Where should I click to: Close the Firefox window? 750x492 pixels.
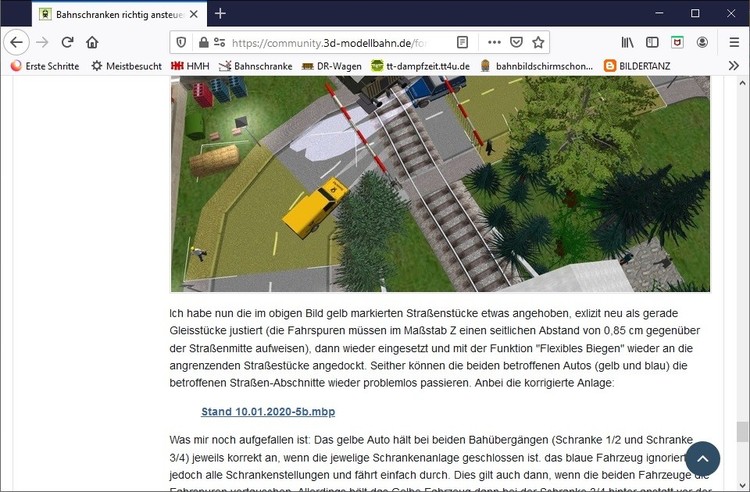[x=731, y=13]
